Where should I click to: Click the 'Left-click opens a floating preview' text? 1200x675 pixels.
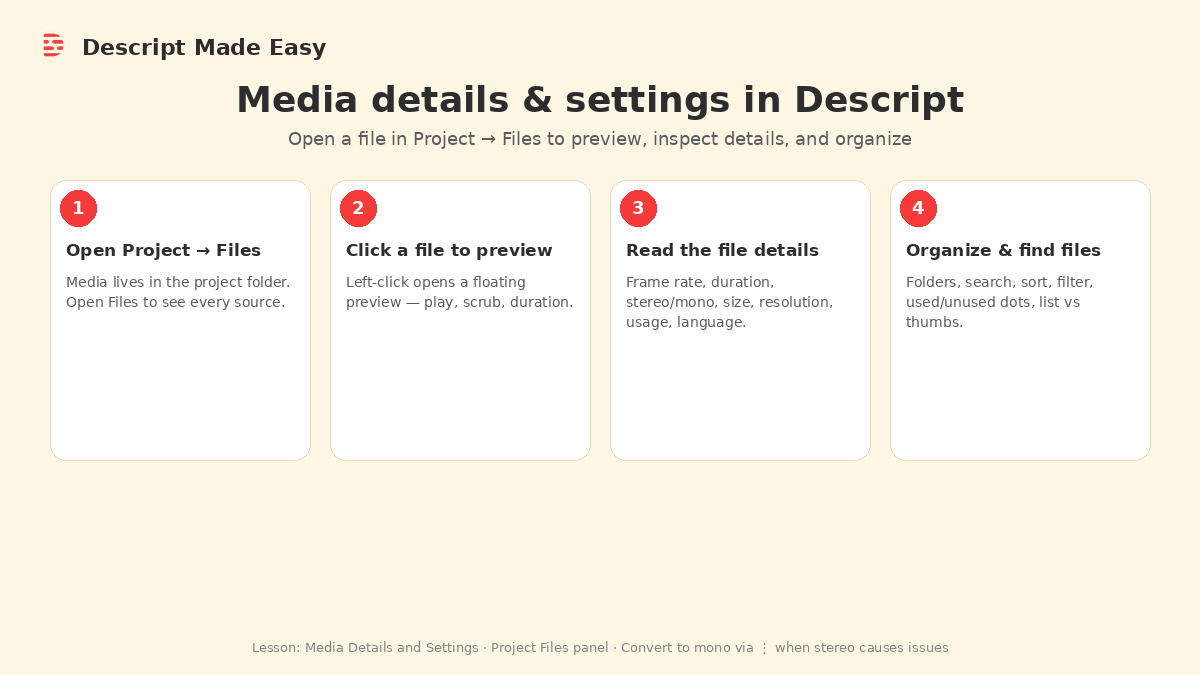pyautogui.click(x=460, y=292)
